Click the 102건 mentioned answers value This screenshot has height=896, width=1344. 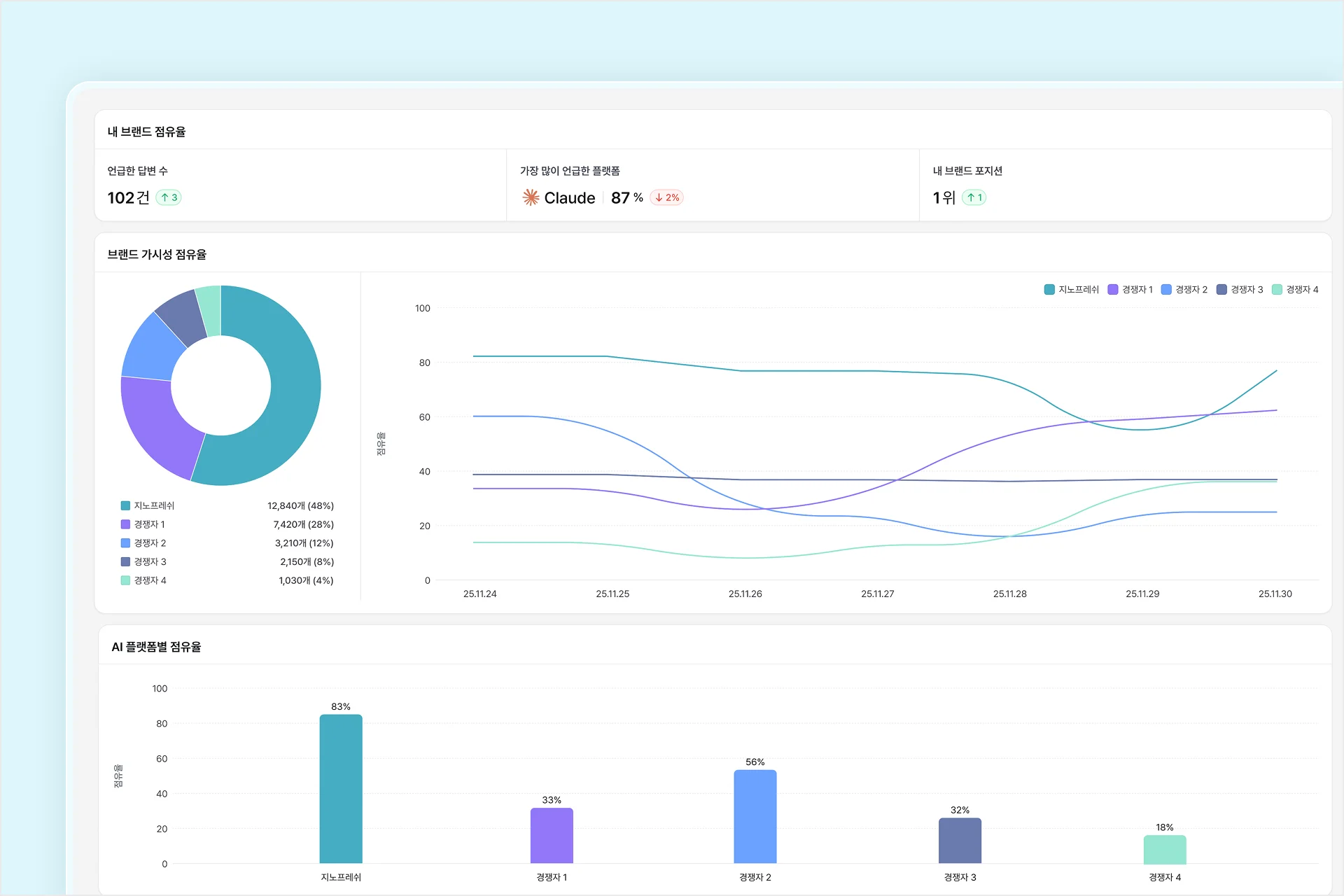128,197
